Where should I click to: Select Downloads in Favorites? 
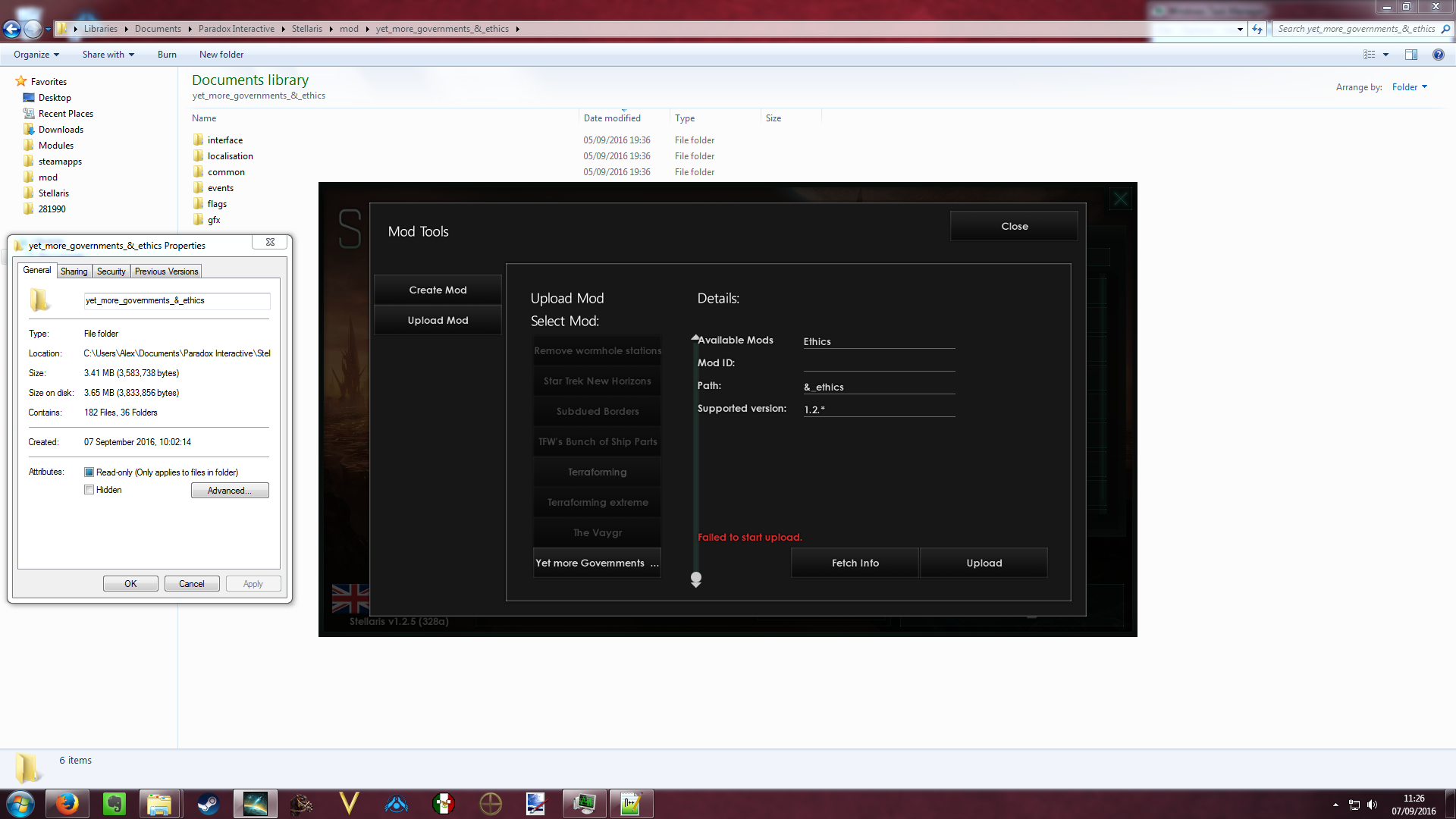[61, 130]
